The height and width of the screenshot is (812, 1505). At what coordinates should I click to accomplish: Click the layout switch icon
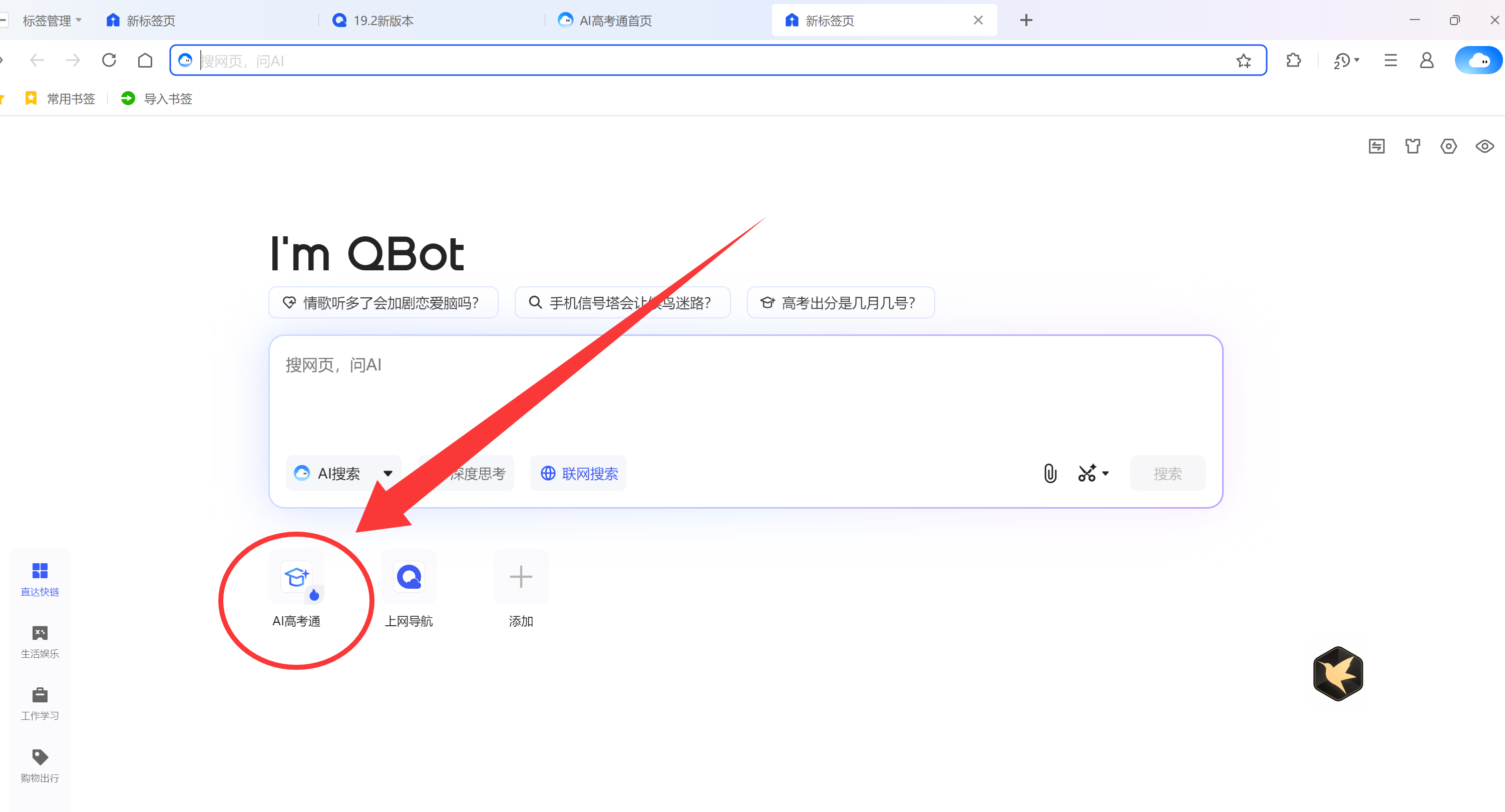pyautogui.click(x=1376, y=146)
